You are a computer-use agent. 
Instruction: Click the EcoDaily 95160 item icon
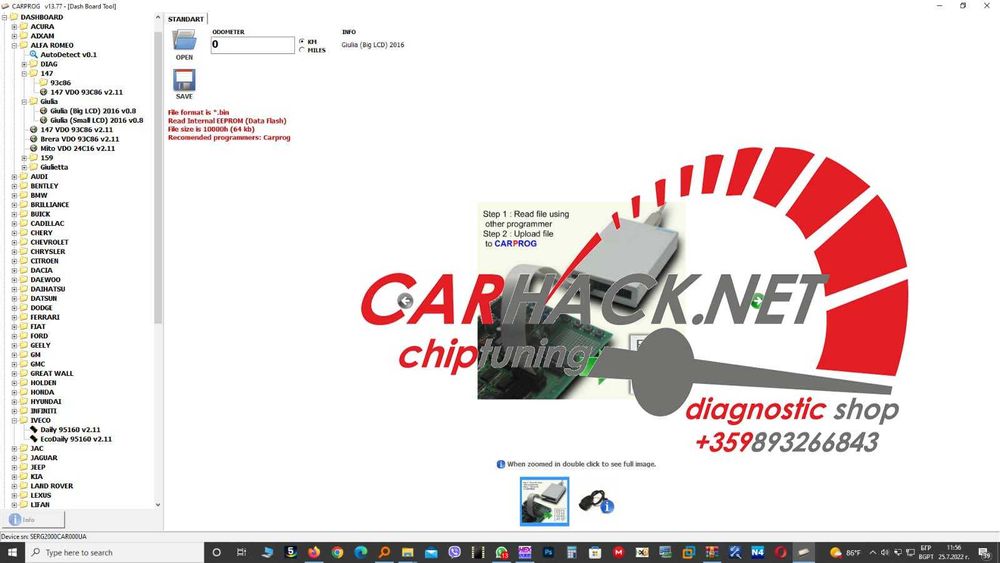(34, 439)
